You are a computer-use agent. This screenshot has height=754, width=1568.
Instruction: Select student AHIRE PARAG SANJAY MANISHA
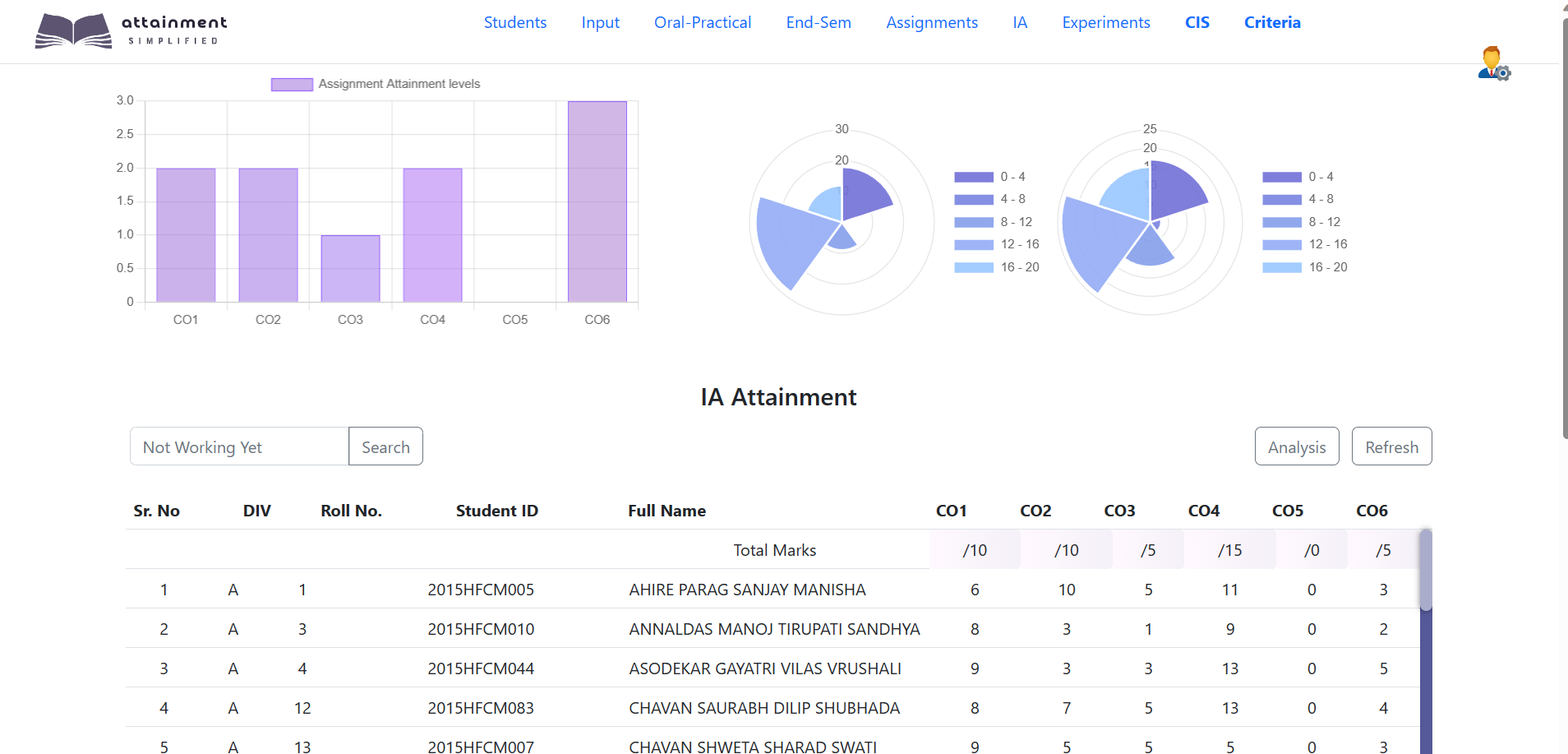[747, 590]
